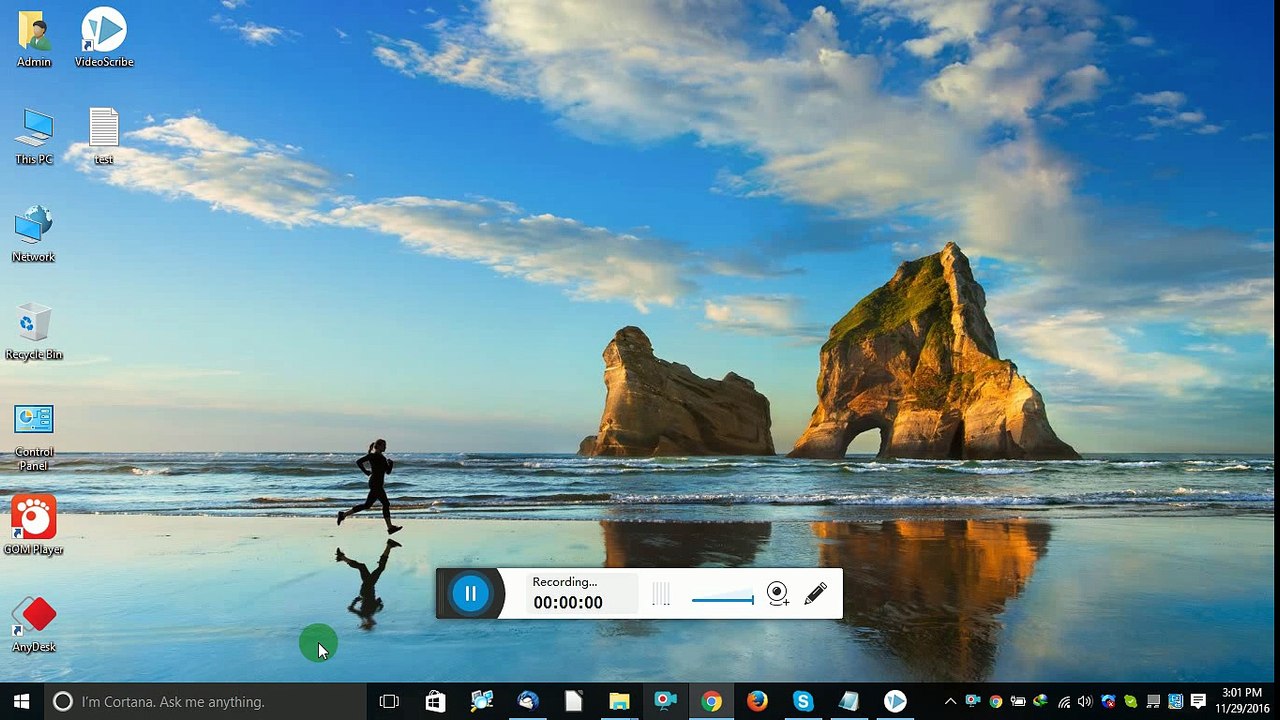This screenshot has width=1280, height=720.
Task: Select the GOM Player shortcut
Action: click(34, 527)
